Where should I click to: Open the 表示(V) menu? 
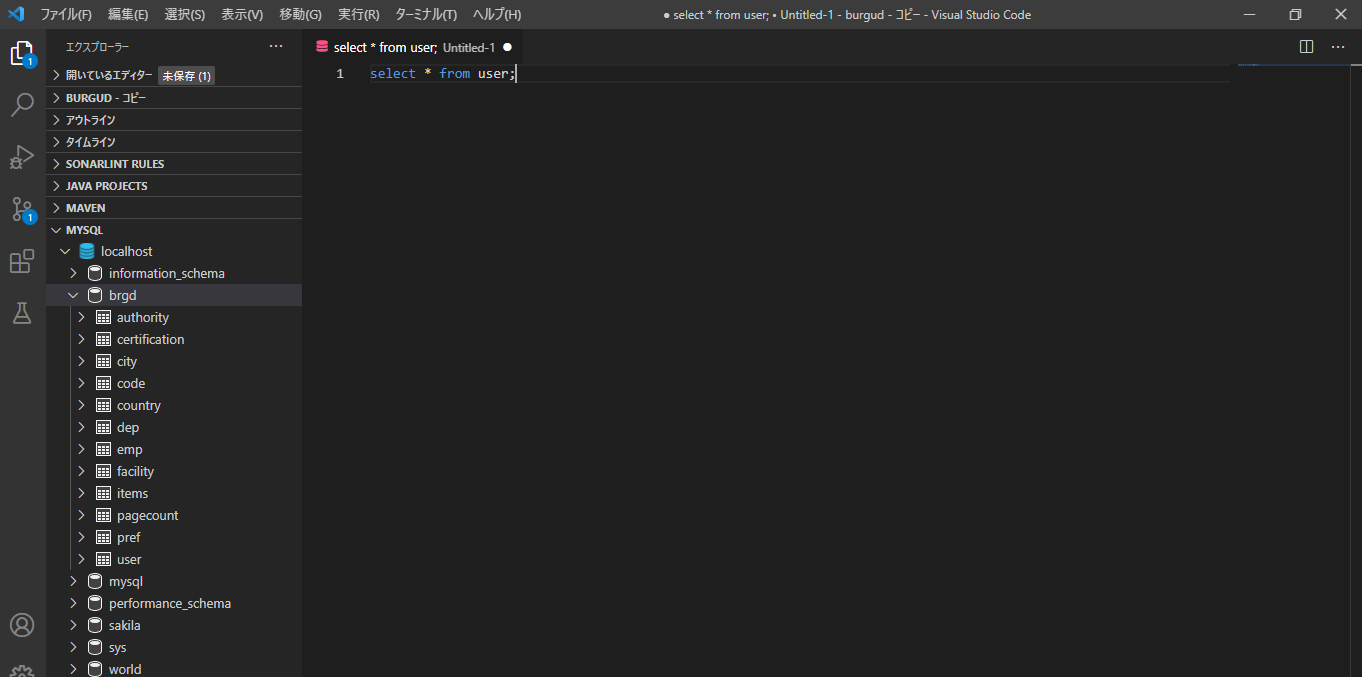pos(242,15)
